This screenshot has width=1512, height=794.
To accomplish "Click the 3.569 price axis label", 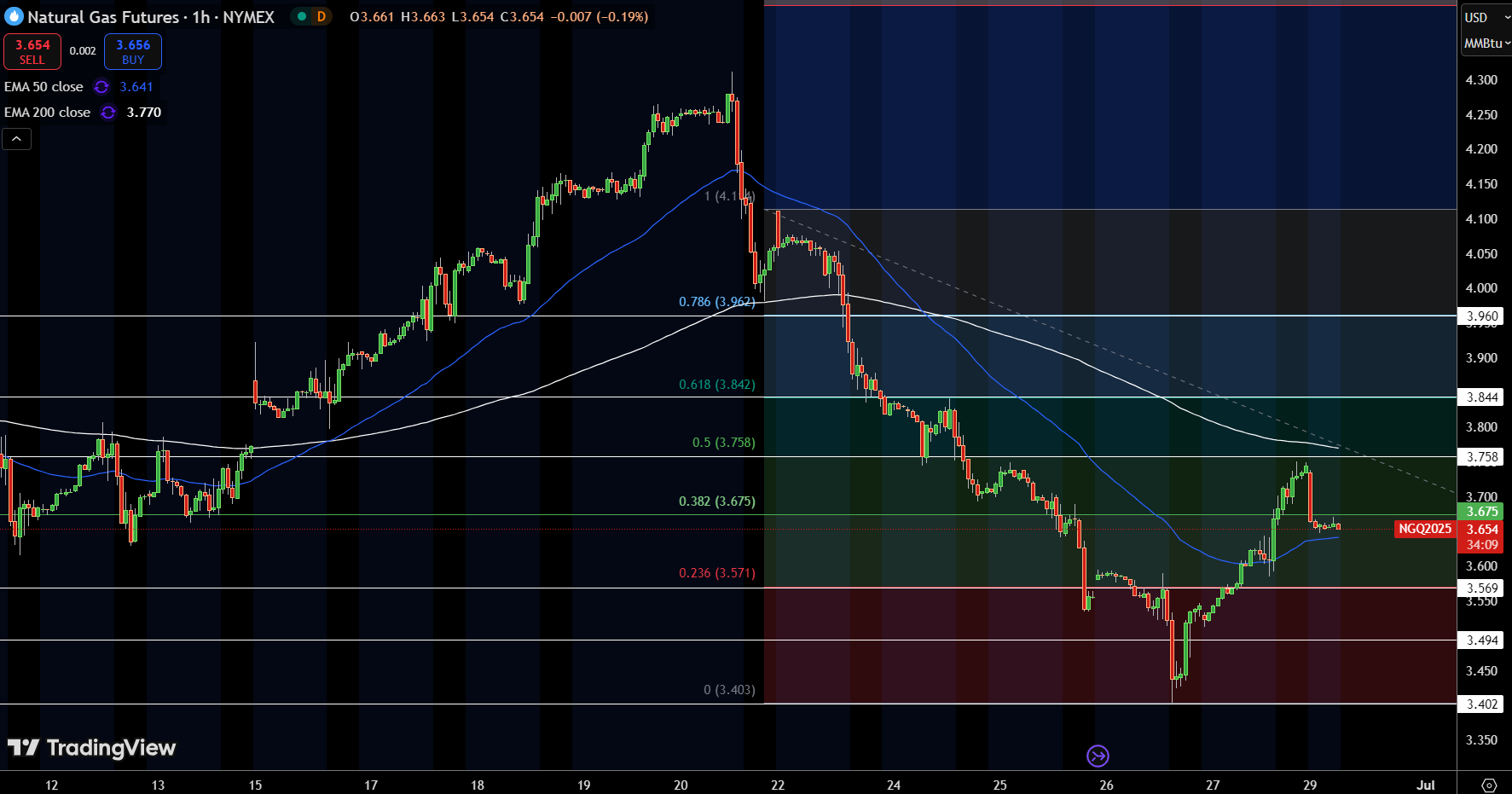I will point(1481,588).
